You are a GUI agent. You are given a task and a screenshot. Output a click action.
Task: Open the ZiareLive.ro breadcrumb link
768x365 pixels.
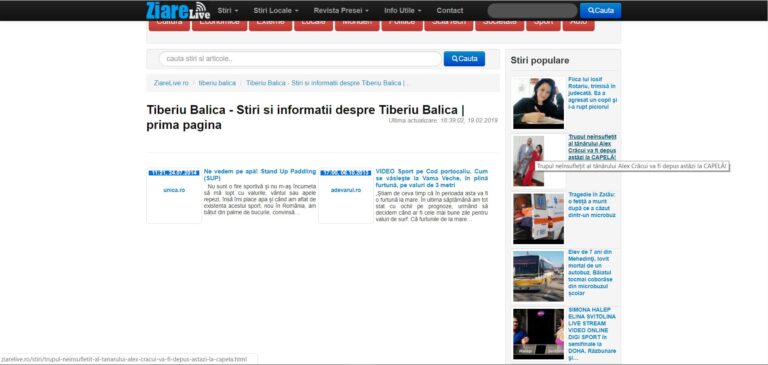[171, 83]
